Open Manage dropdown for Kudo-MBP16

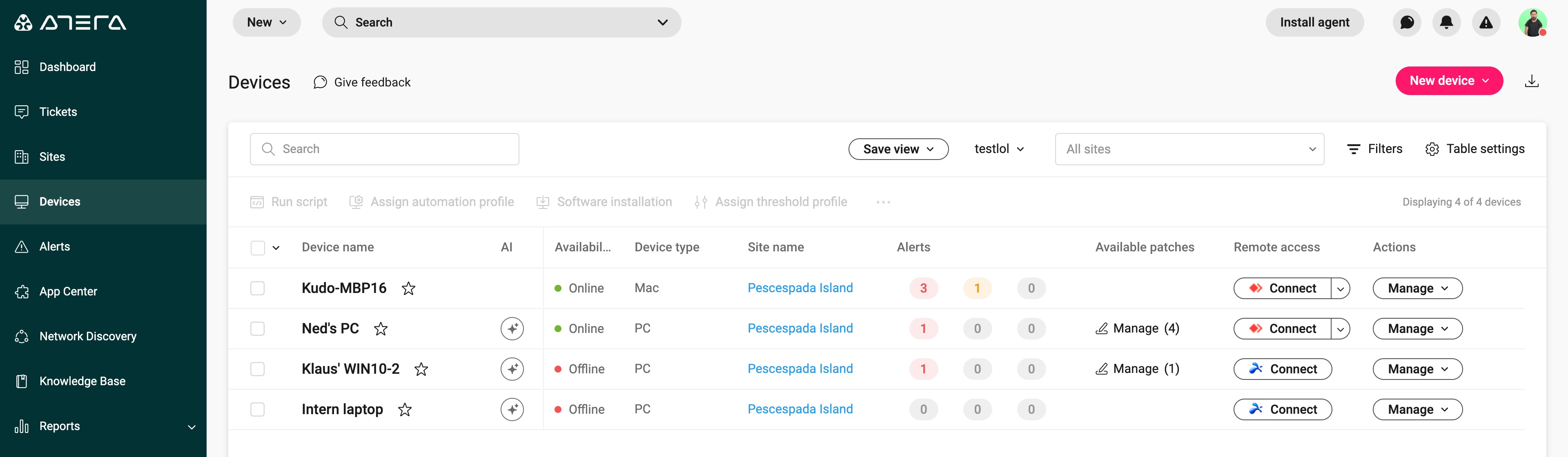(1417, 288)
